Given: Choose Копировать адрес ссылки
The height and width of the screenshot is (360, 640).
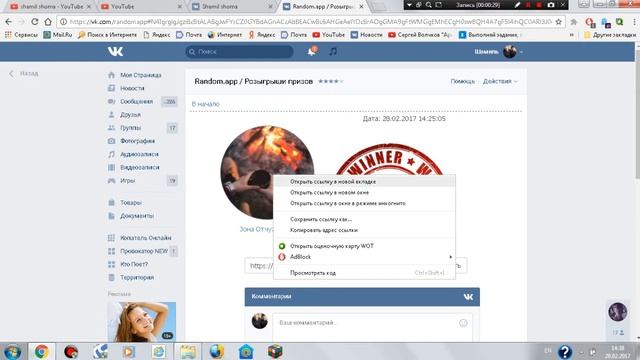Looking at the screenshot, I should click(364, 230).
